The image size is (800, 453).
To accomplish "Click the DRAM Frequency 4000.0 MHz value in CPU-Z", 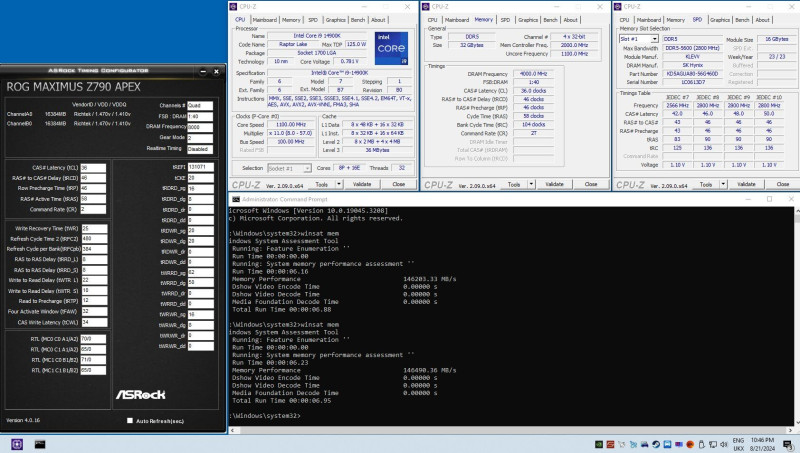I will (x=533, y=74).
